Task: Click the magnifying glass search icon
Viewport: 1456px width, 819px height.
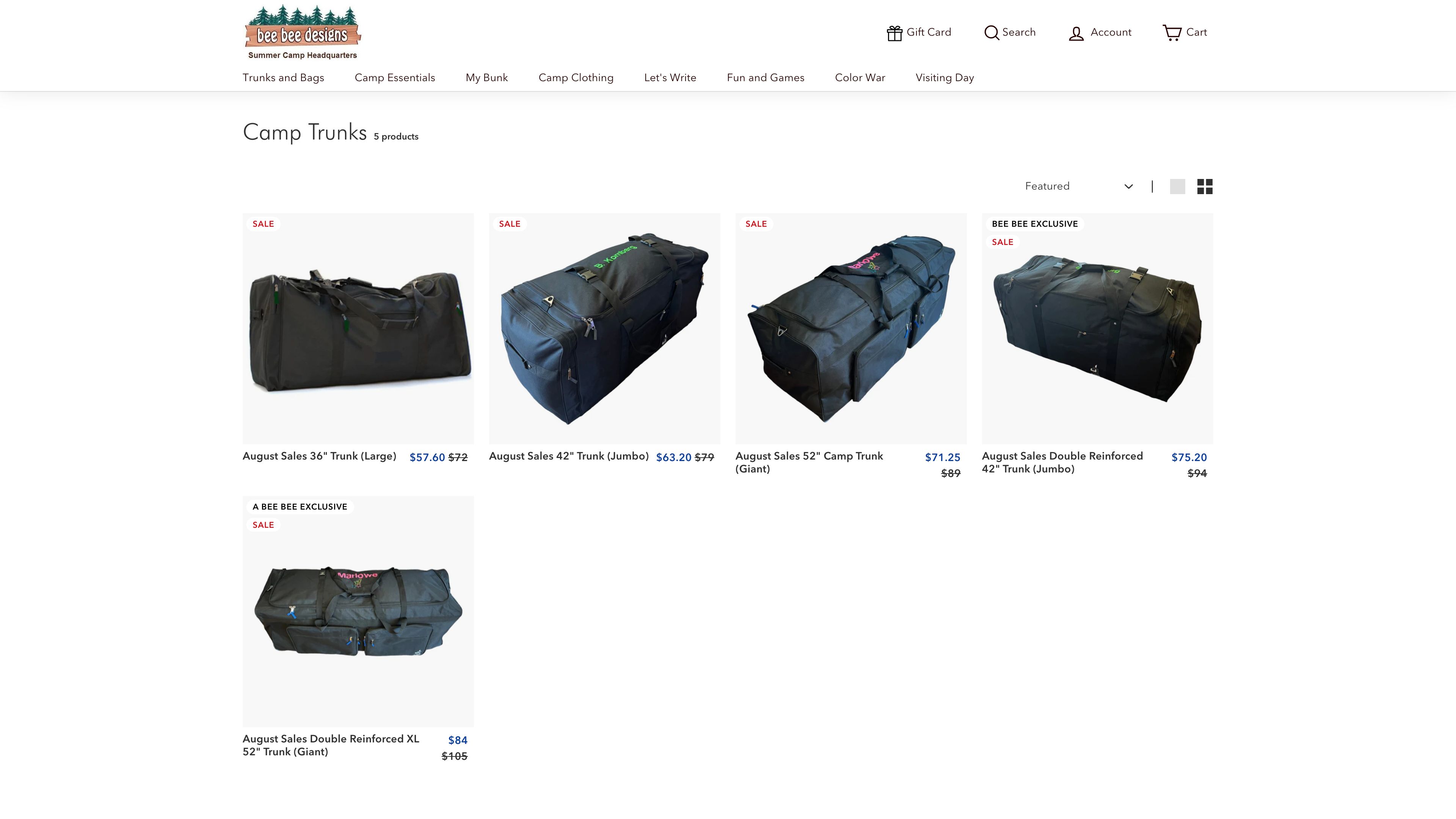Action: [x=991, y=33]
